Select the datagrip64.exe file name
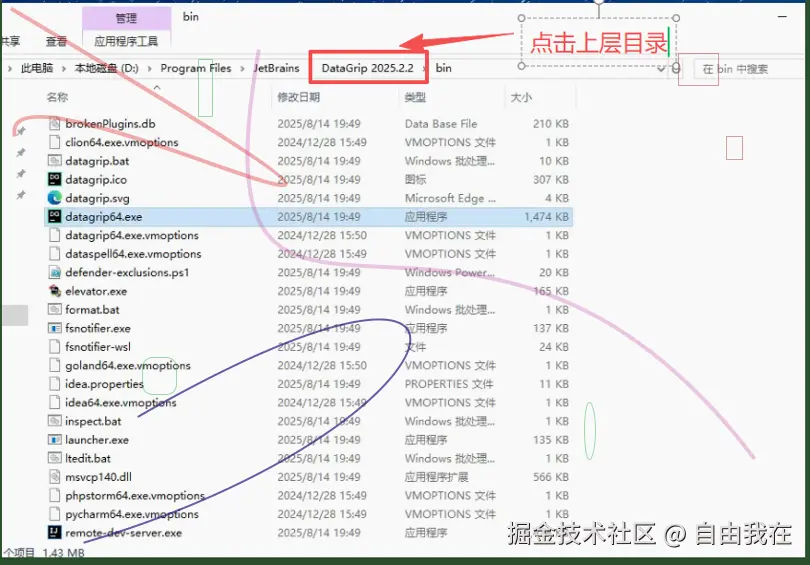This screenshot has height=565, width=810. click(104, 216)
